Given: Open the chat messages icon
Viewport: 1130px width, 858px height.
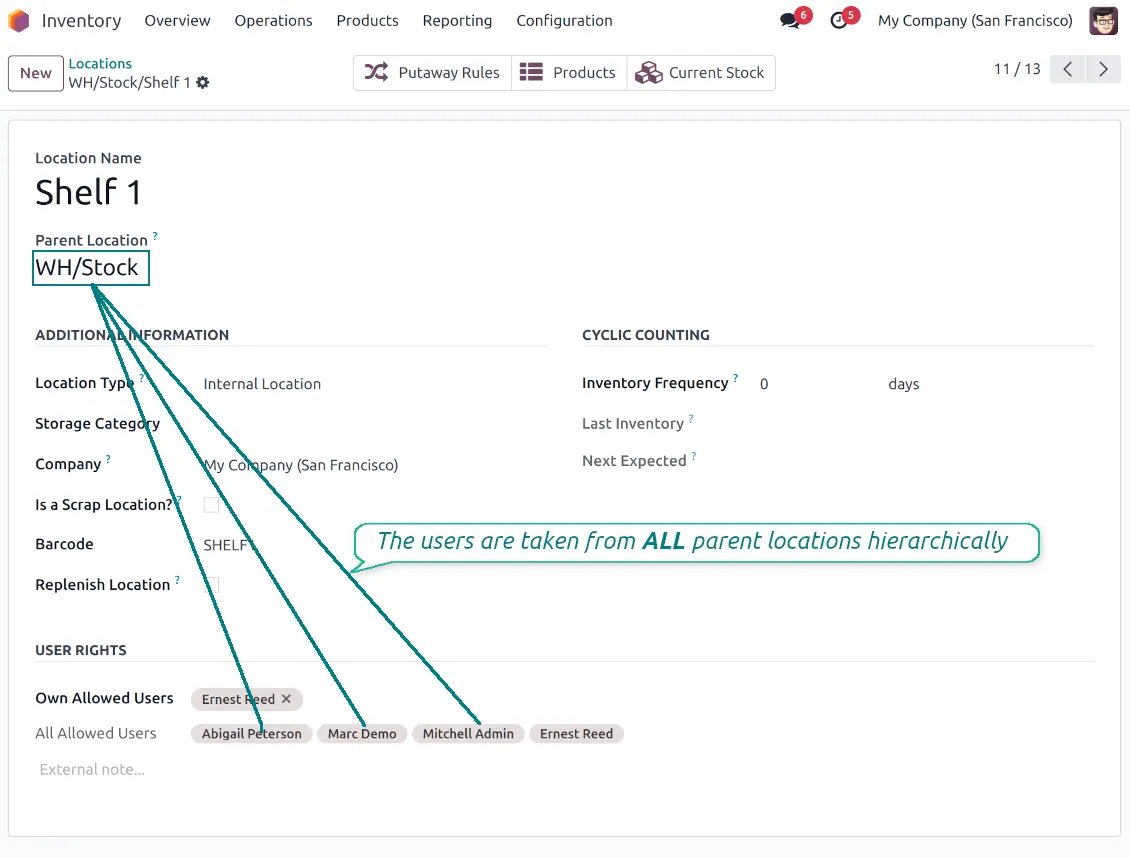Looking at the screenshot, I should pos(790,21).
